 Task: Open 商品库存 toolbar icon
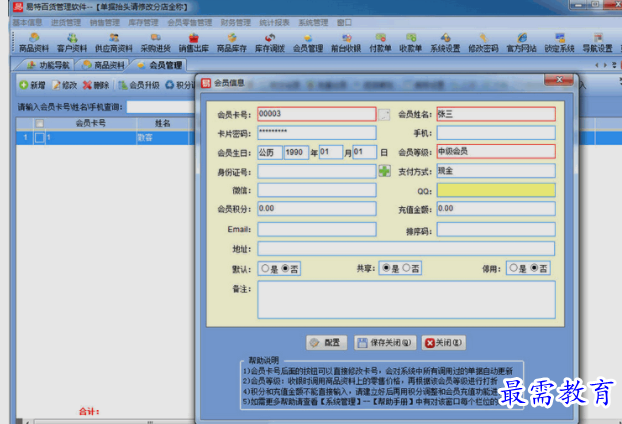232,43
